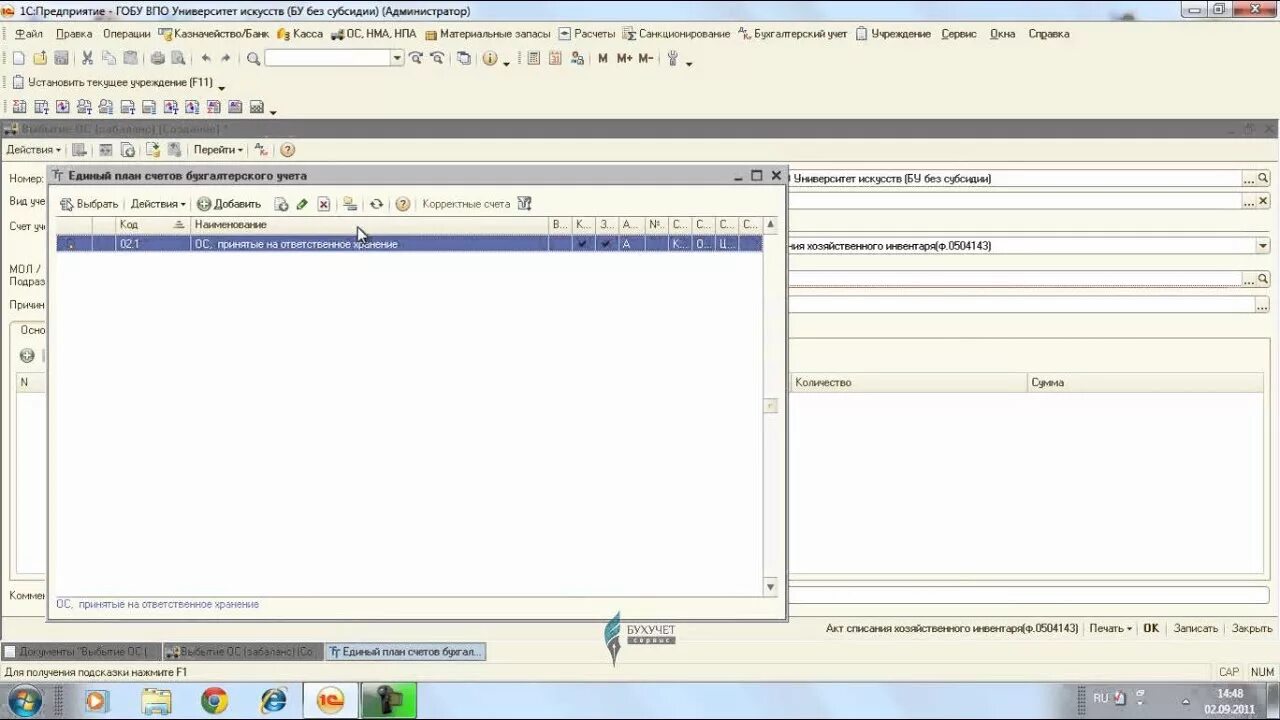Click the main toolbar search input field

coord(327,58)
